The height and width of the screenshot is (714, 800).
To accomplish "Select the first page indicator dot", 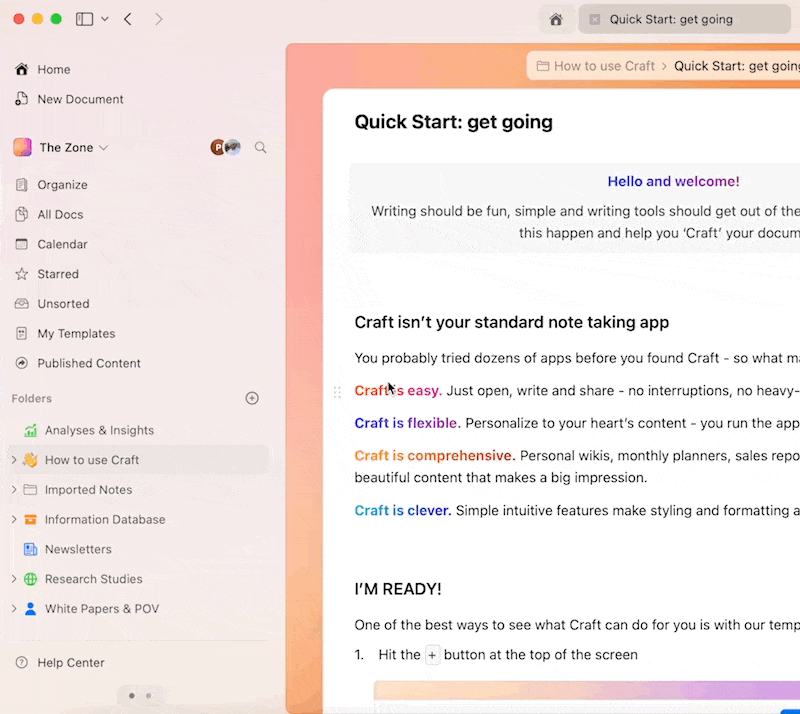I will [x=132, y=696].
